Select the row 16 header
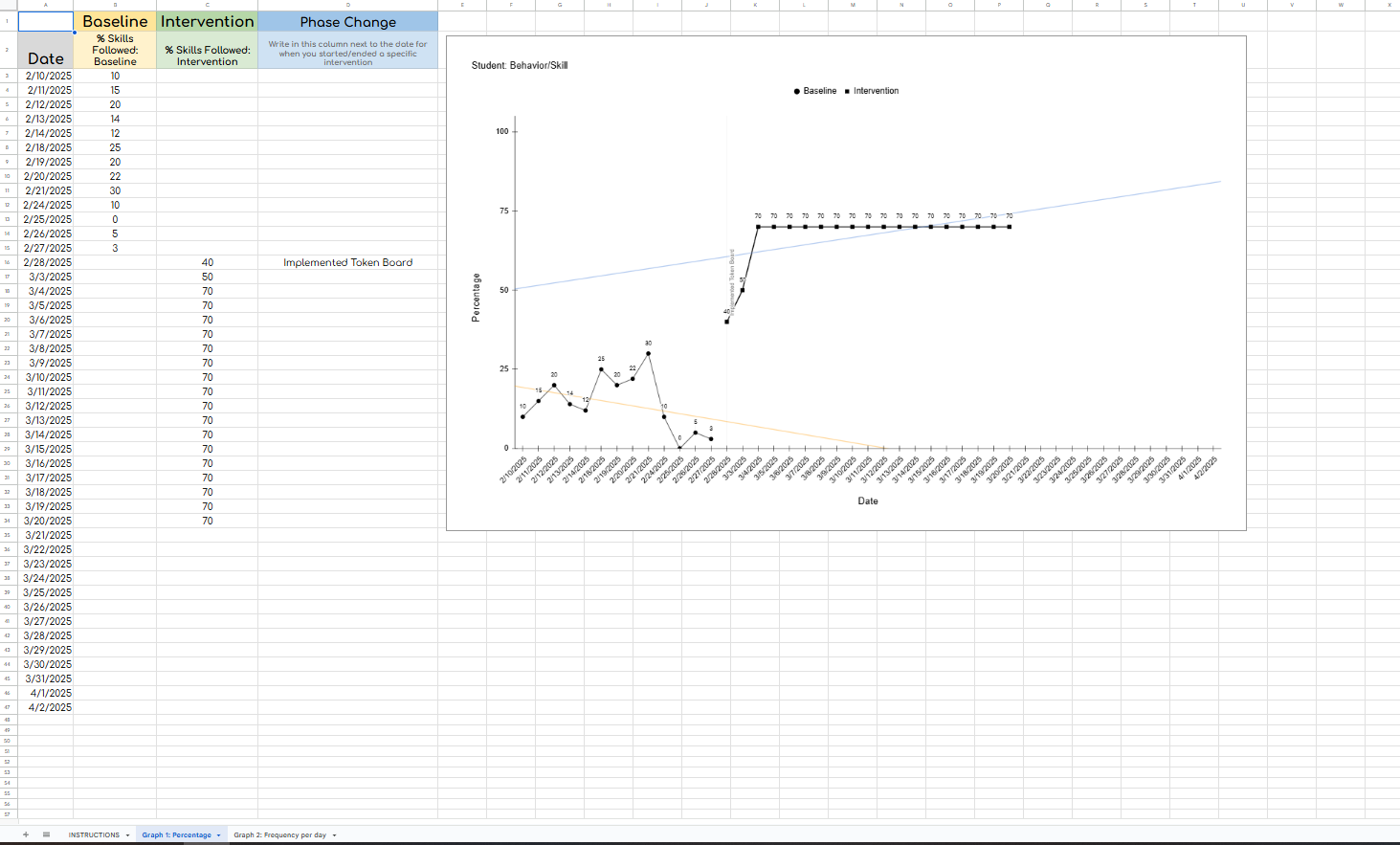The width and height of the screenshot is (1400, 845). (x=8, y=262)
